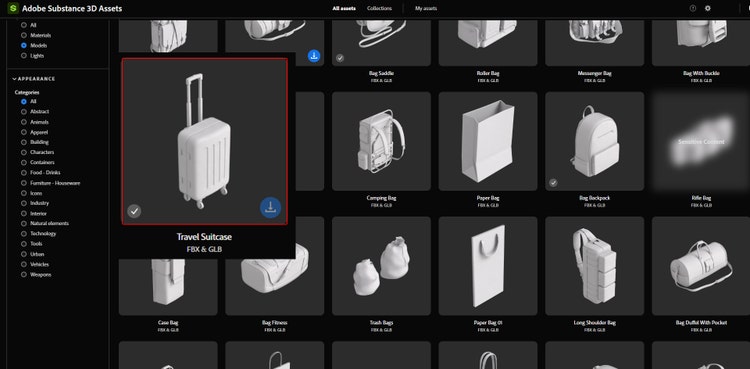Select the All radio under Categories
Image resolution: width=750 pixels, height=369 pixels.
24,101
